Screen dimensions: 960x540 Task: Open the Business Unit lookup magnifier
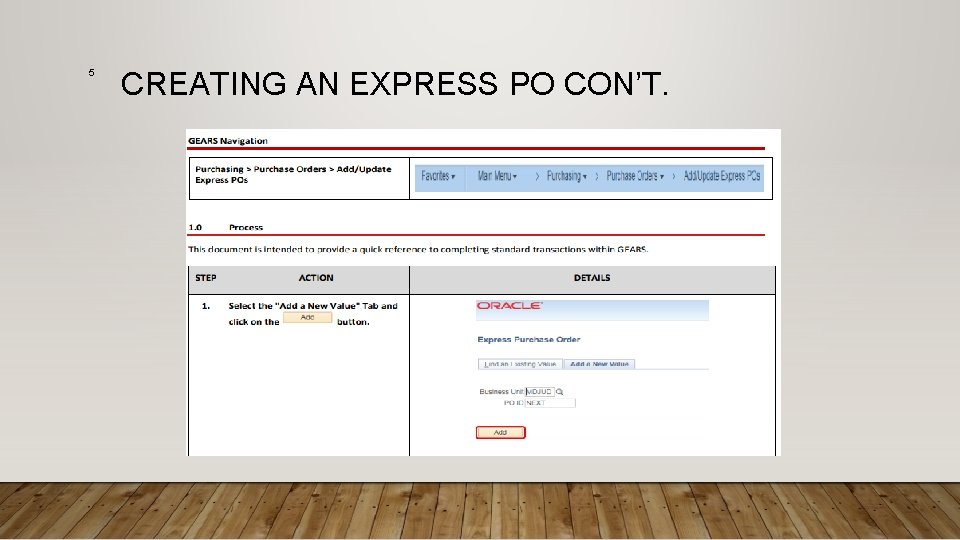point(560,392)
